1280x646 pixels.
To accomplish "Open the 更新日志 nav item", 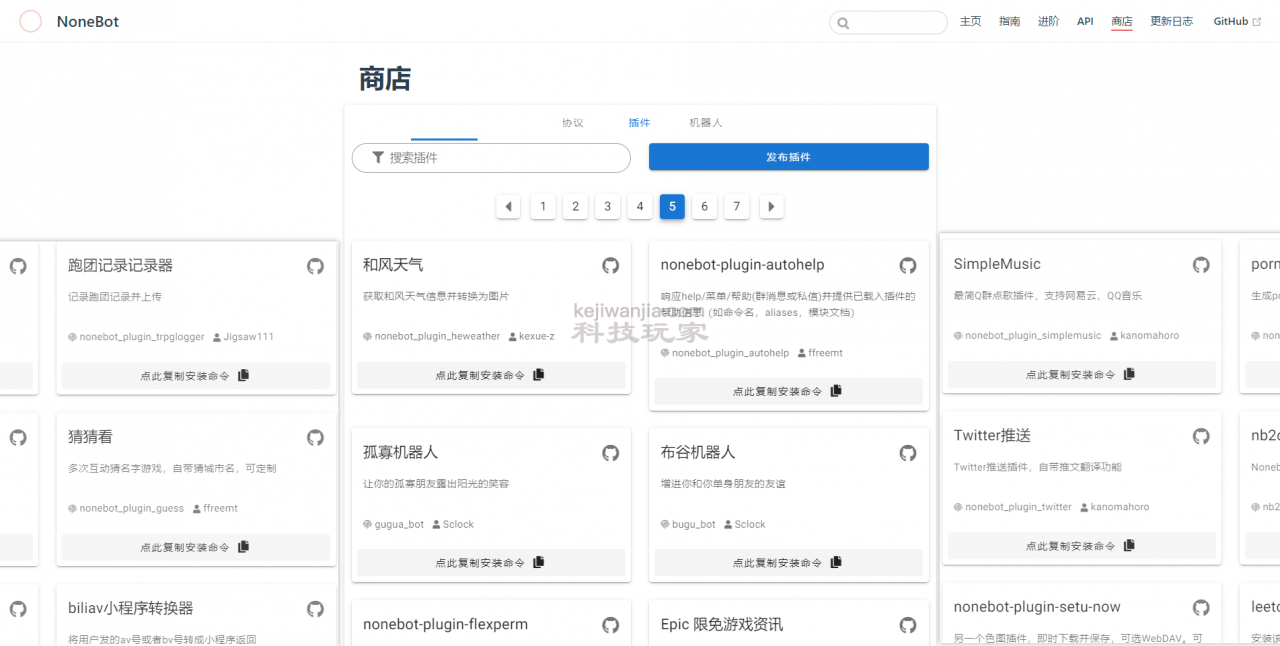I will 1171,21.
